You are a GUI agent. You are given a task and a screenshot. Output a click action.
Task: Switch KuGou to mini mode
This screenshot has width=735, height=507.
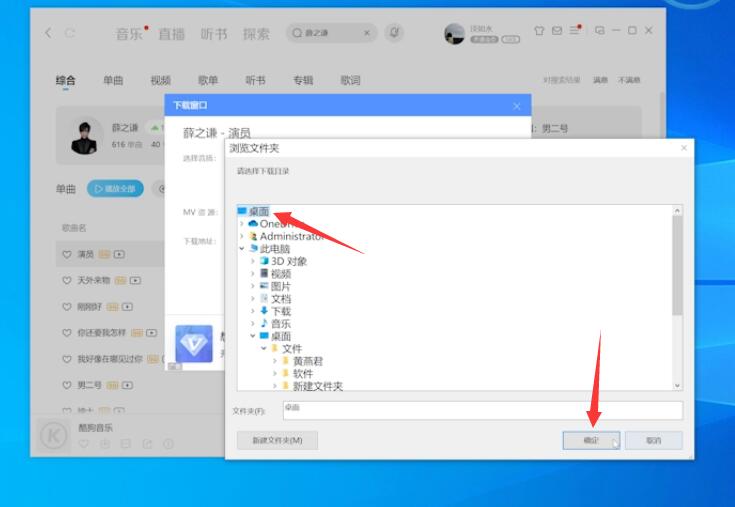(600, 30)
